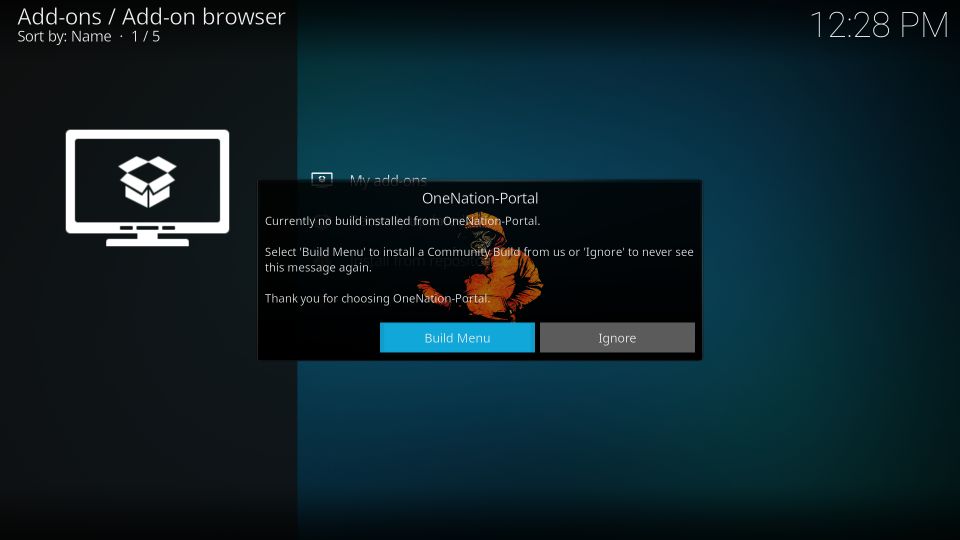The image size is (960, 540).
Task: Dismiss the dialog with Ignore
Action: tap(617, 337)
